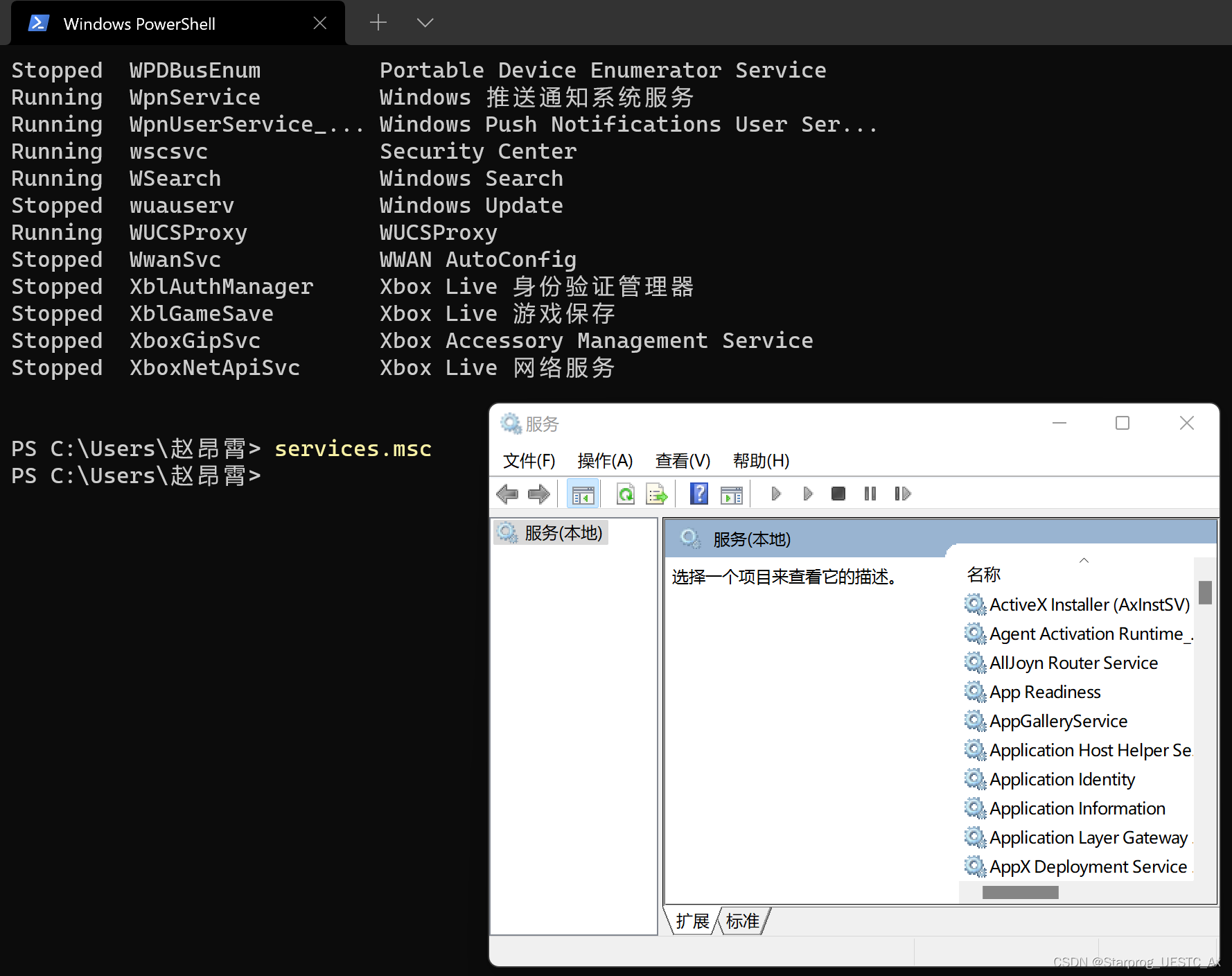Sort by 名称 column header
Viewport: 1232px width, 976px height.
click(983, 575)
